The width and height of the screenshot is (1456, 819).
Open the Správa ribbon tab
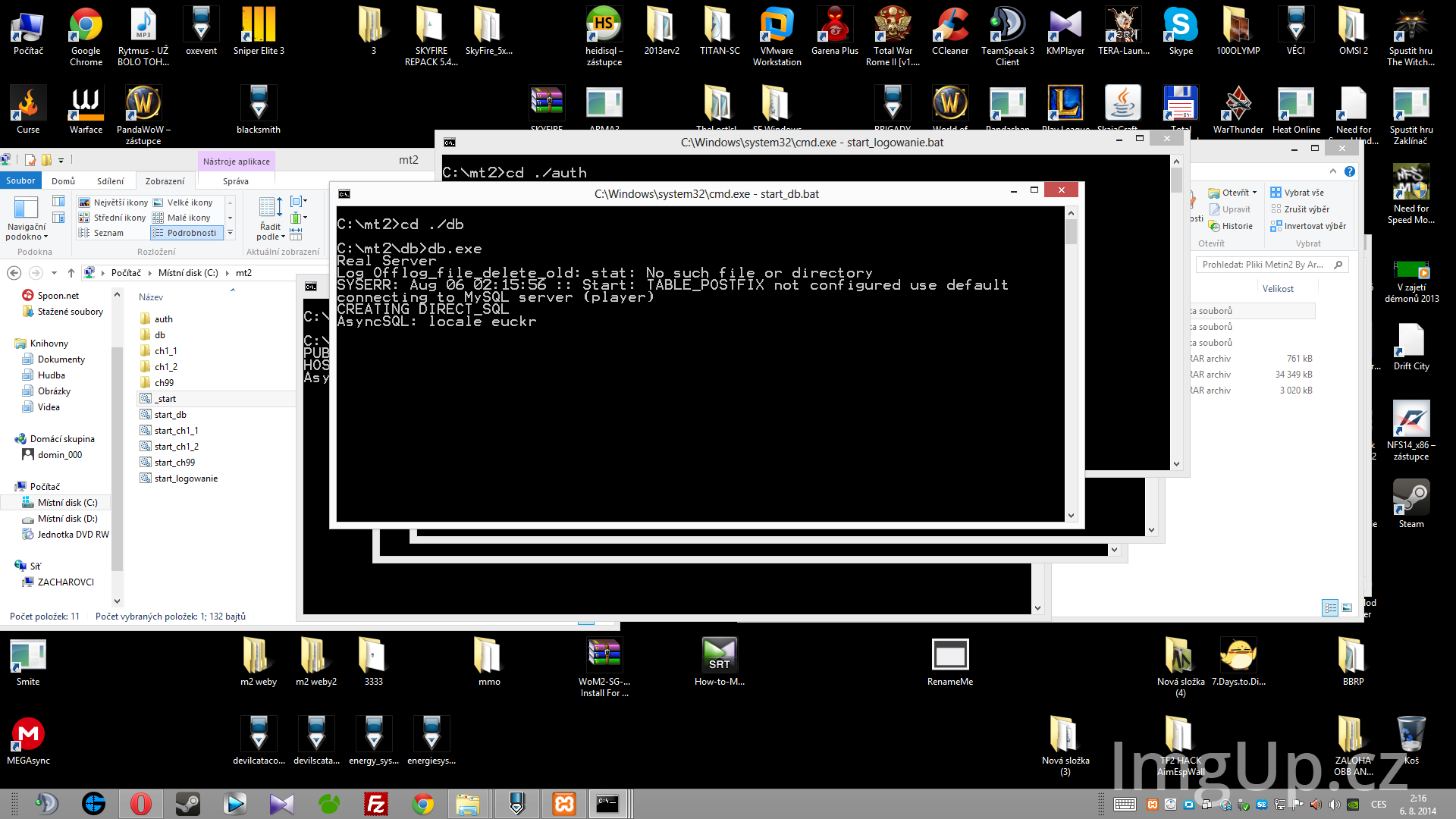(x=235, y=181)
